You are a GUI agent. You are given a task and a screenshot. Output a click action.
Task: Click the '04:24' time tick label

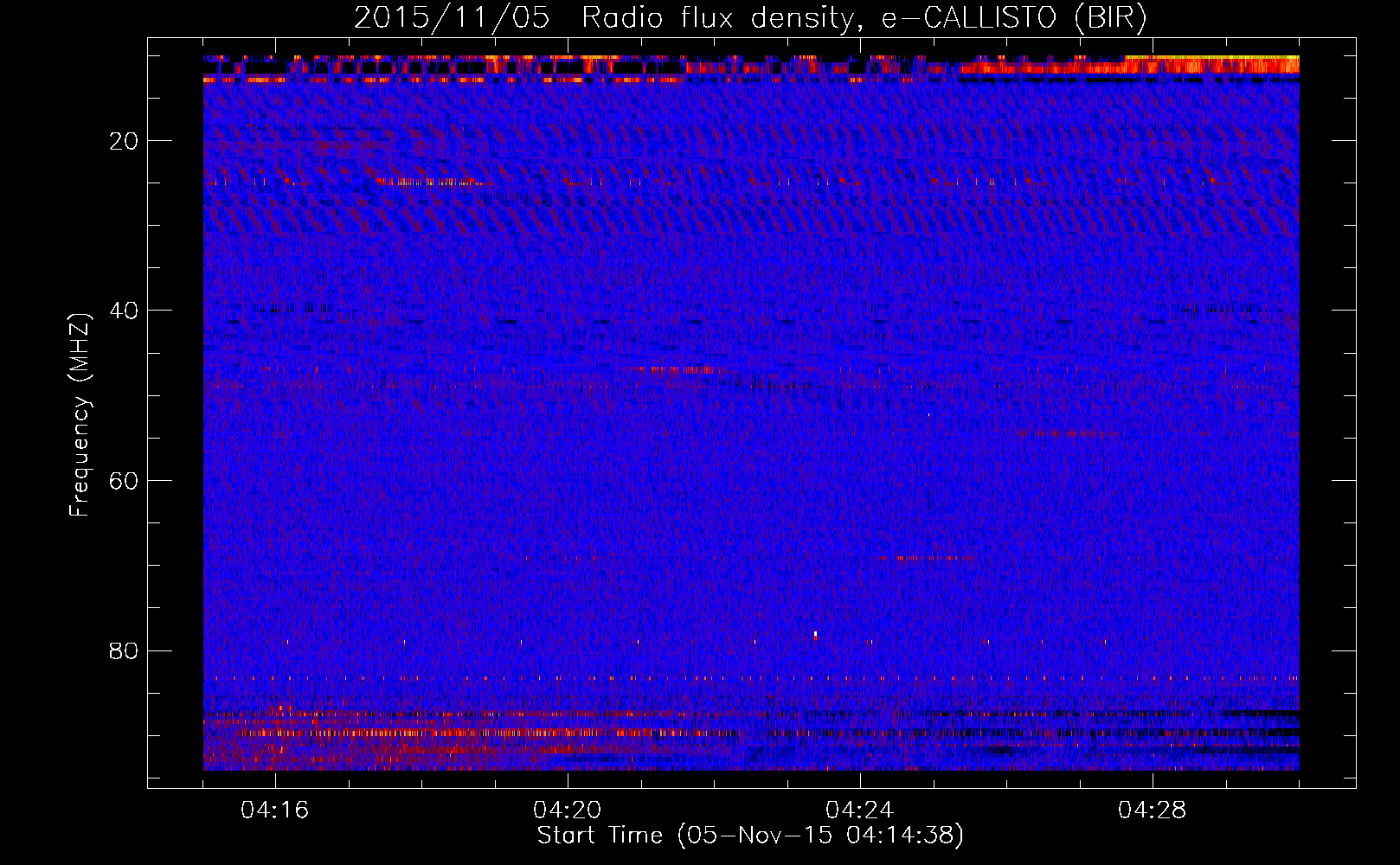[860, 811]
